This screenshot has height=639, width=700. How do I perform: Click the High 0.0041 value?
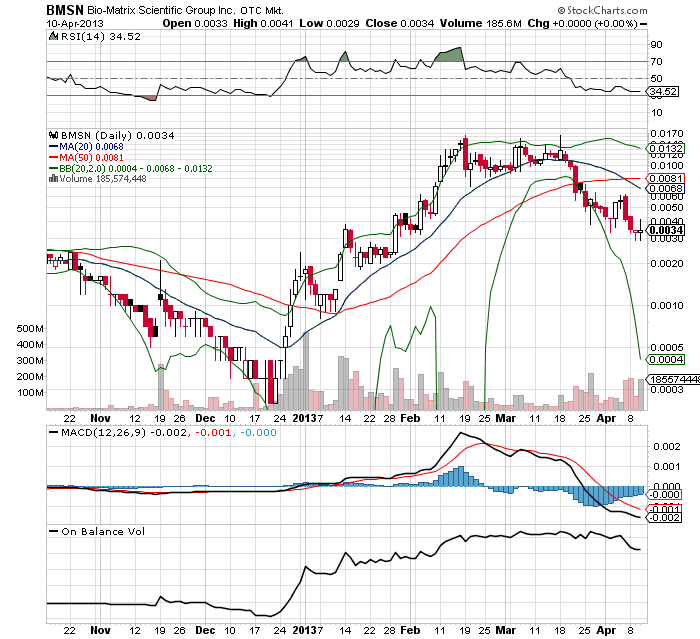(x=263, y=23)
